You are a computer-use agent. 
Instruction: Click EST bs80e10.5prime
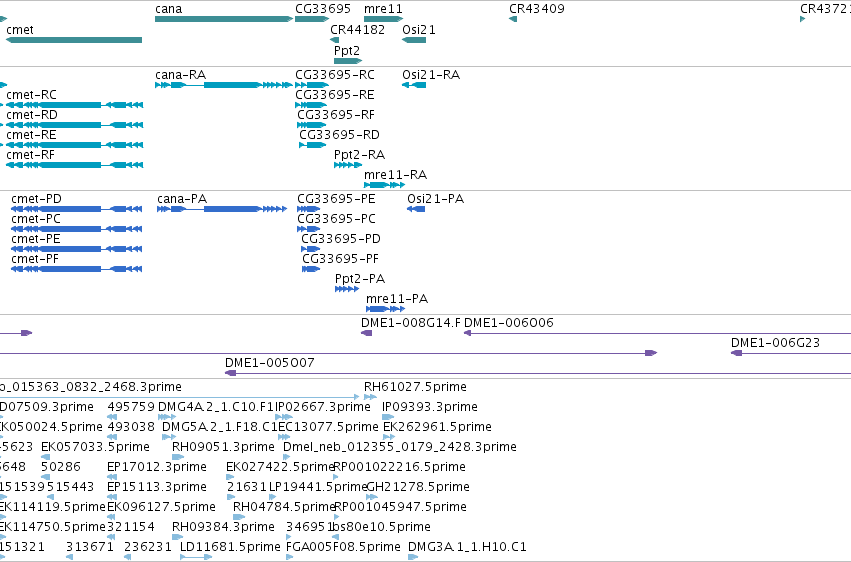pos(335,538)
